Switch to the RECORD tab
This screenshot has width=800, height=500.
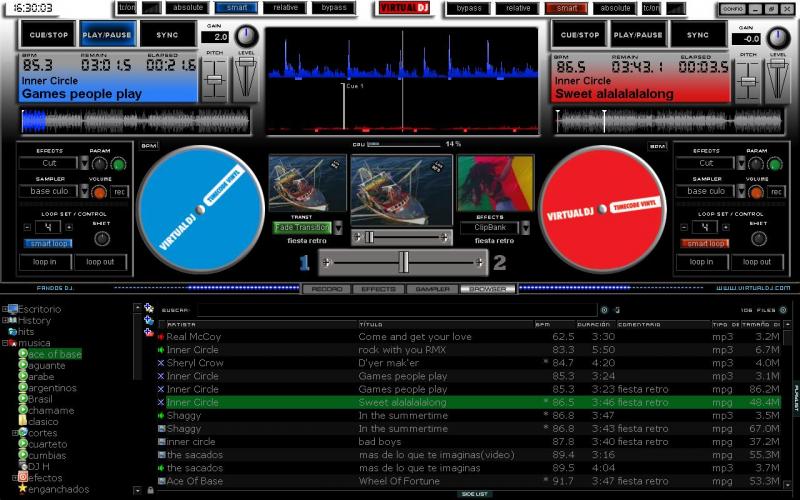pos(327,289)
